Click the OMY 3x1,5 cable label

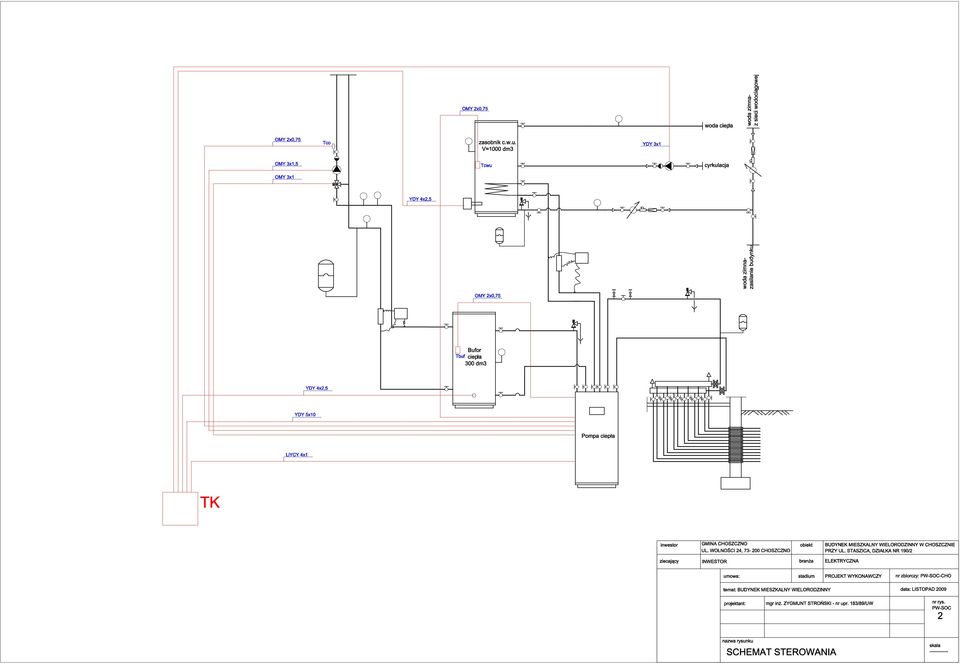287,164
